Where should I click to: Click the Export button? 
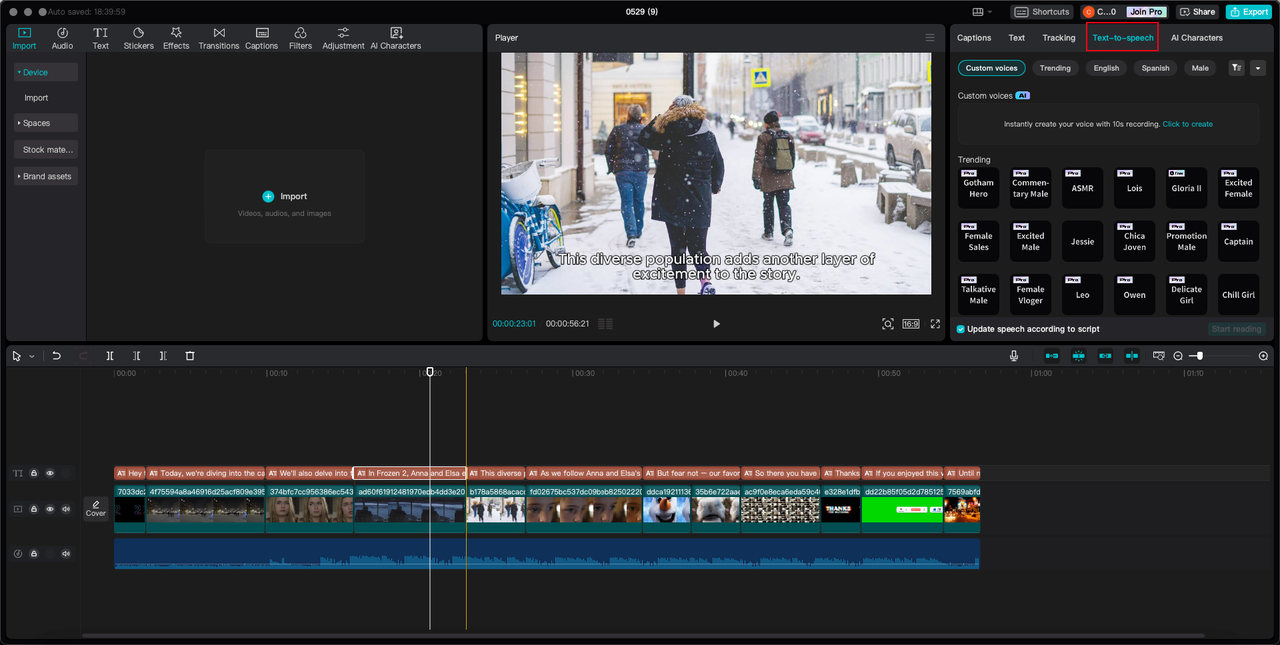(1249, 12)
